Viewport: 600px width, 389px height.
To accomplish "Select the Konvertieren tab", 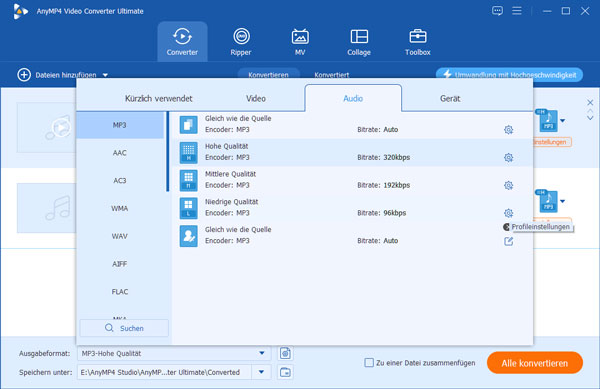I will point(268,74).
